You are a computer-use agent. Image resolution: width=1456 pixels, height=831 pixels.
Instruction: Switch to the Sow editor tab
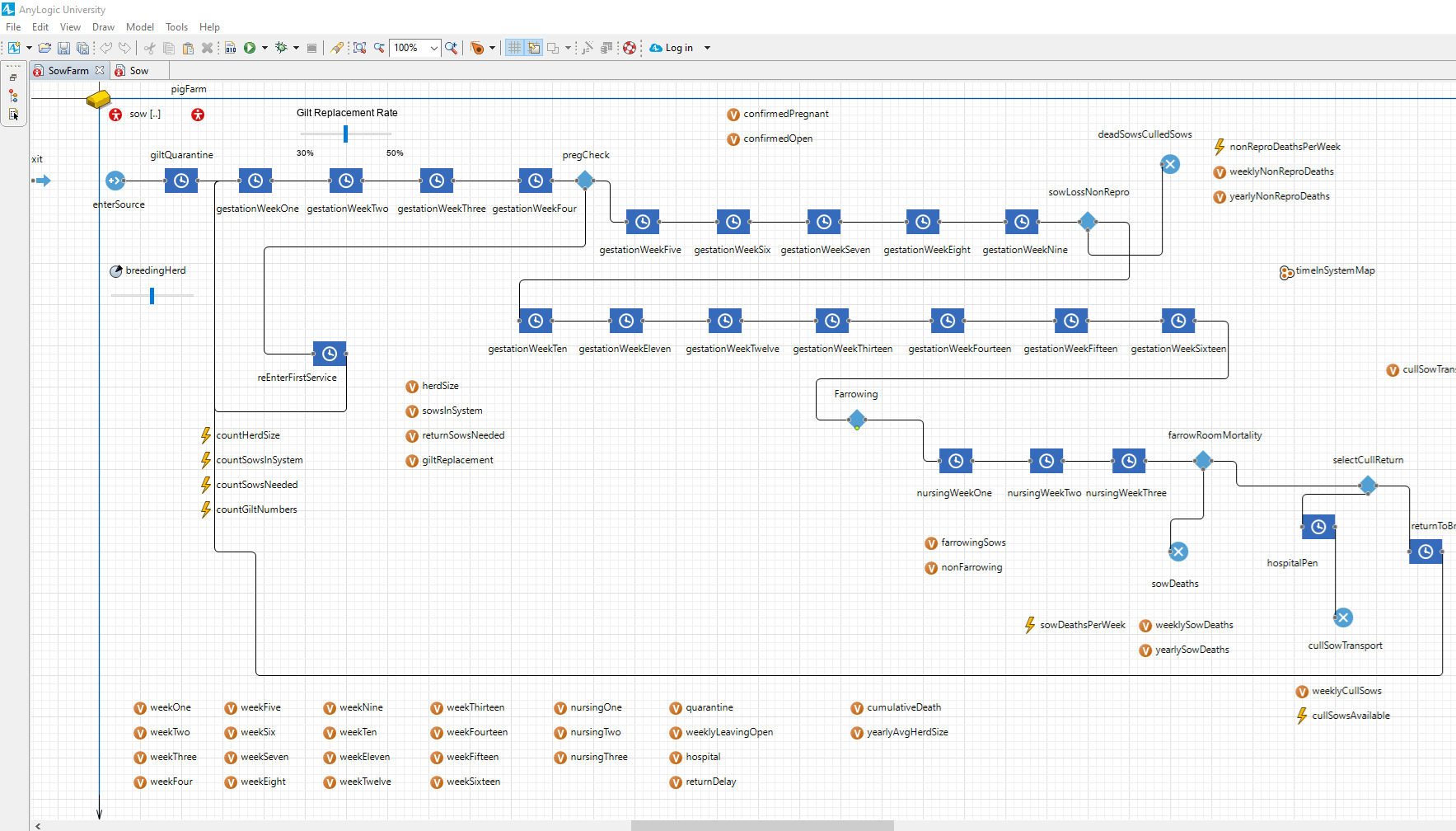[x=138, y=71]
